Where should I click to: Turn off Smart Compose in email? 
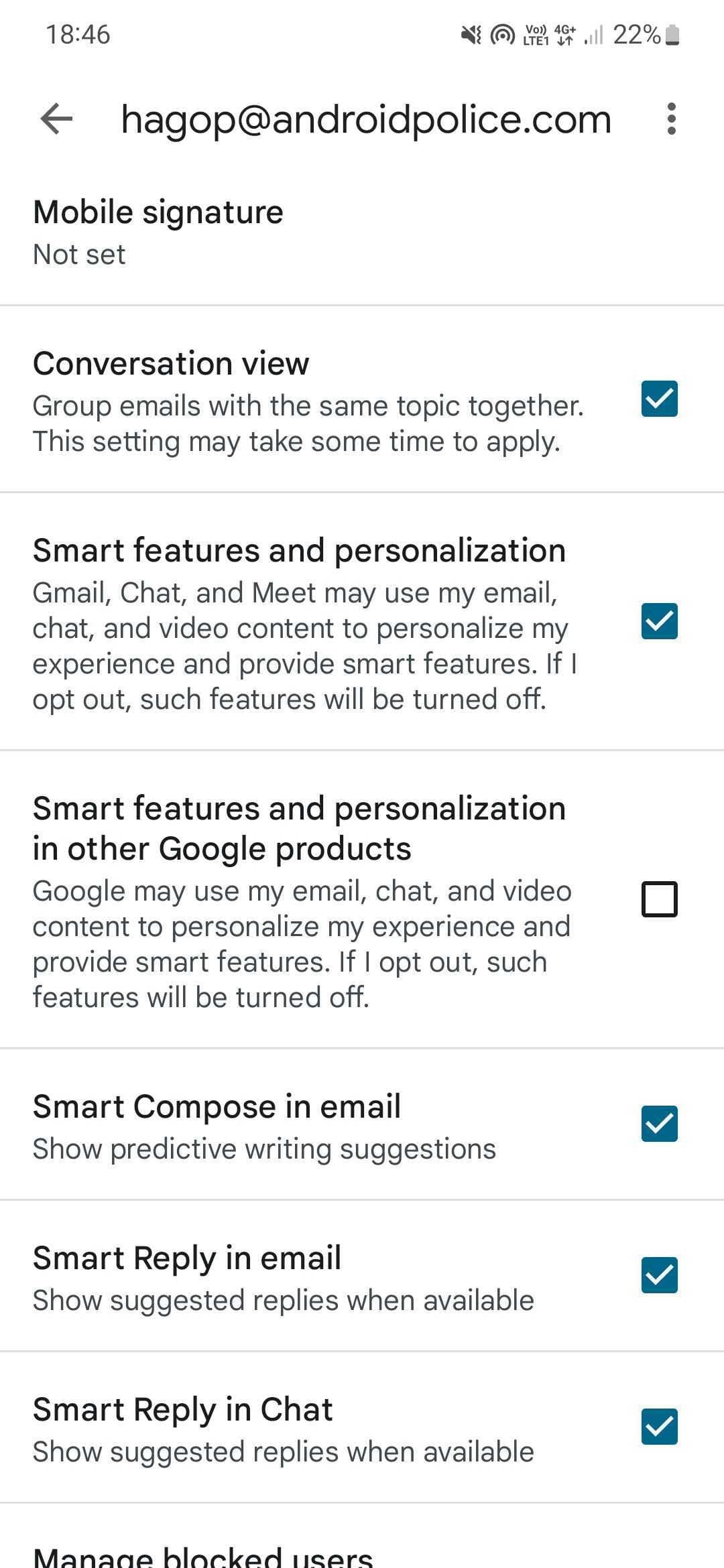pos(659,1124)
